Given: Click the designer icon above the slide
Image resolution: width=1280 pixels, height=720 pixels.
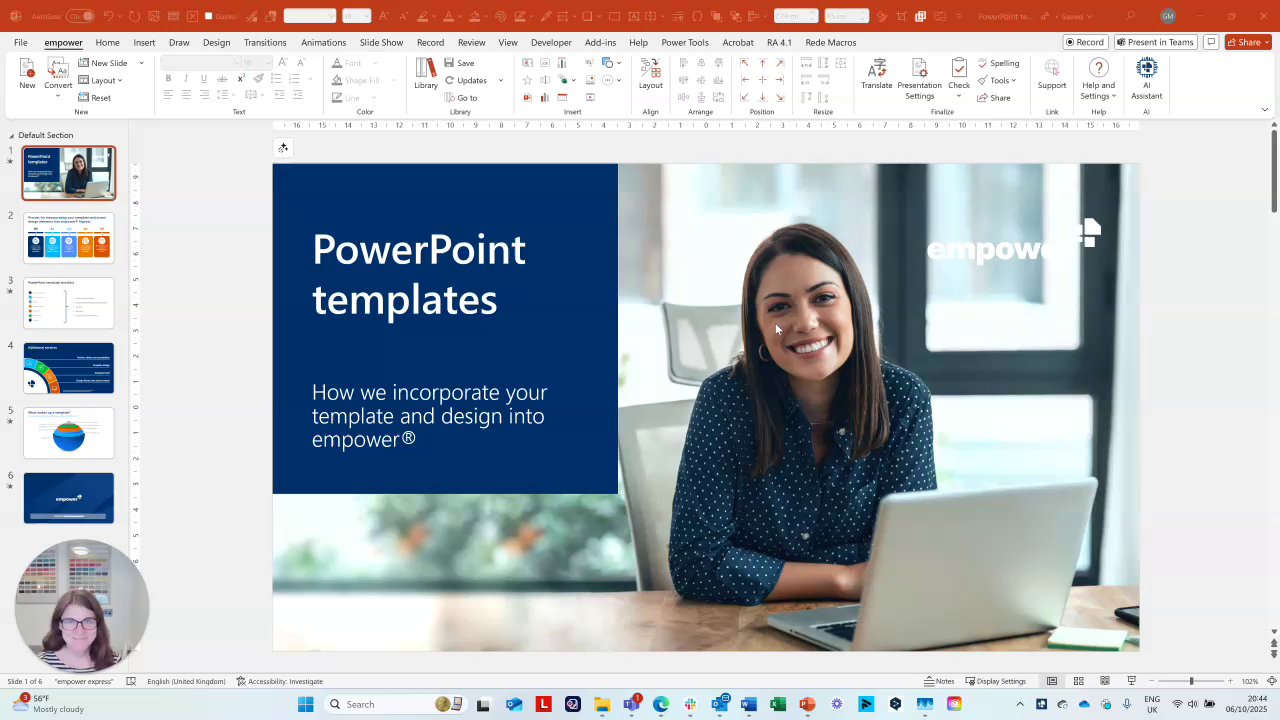Looking at the screenshot, I should pyautogui.click(x=283, y=148).
